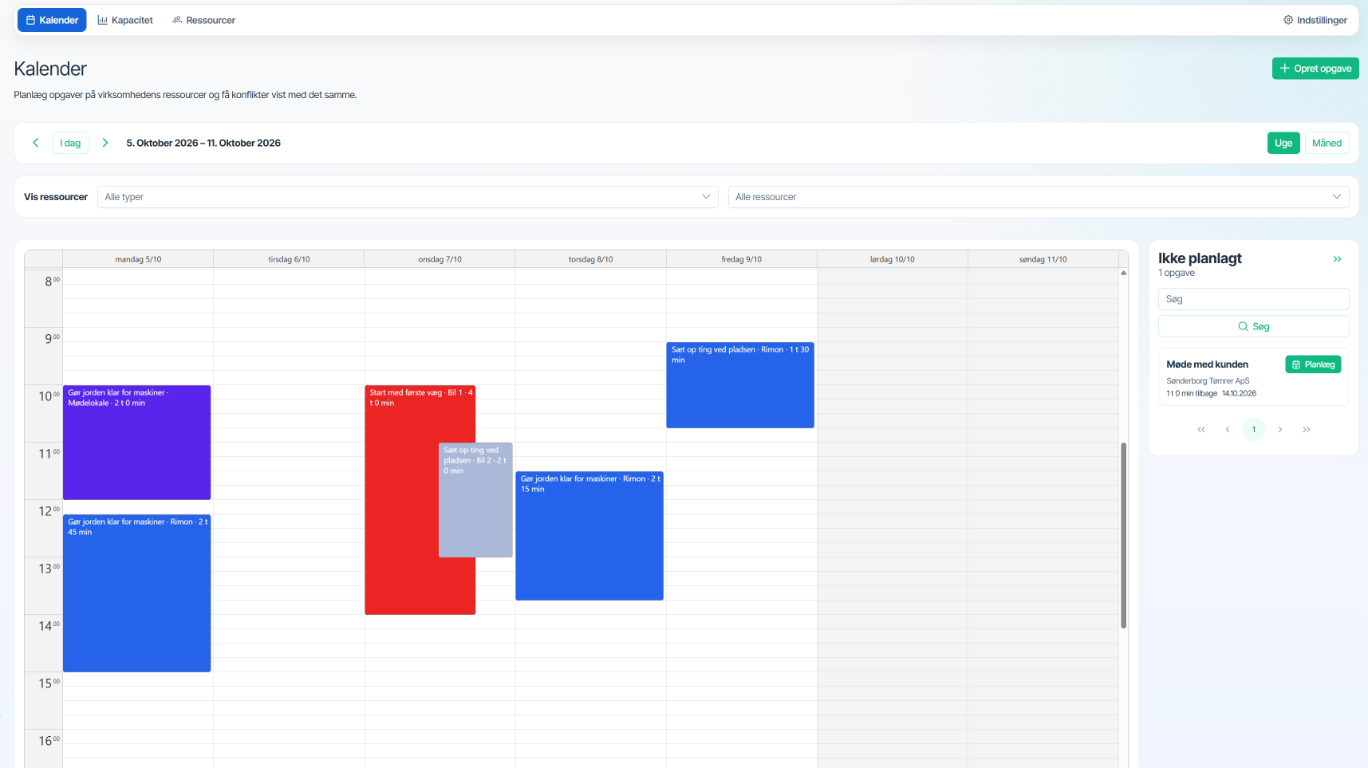Open grey Bil 2 event on Wednesday
This screenshot has width=1368, height=768.
476,500
